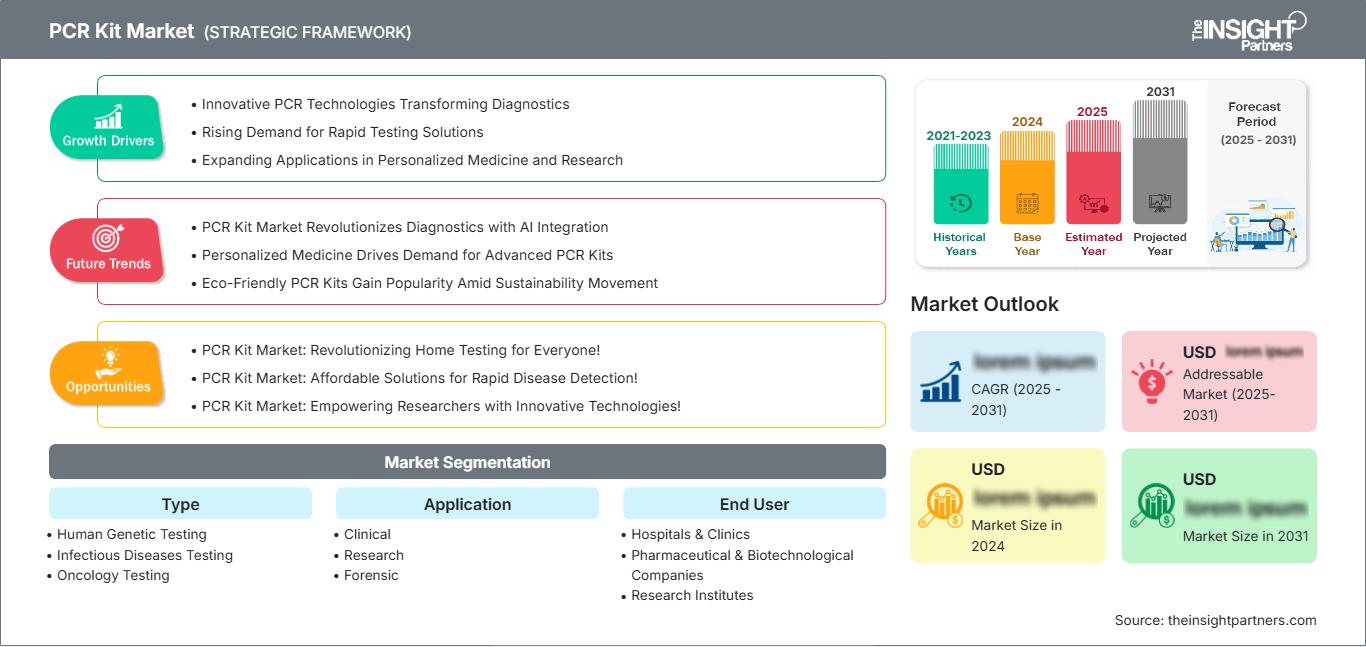Select the Application segmentation header

(x=467, y=504)
